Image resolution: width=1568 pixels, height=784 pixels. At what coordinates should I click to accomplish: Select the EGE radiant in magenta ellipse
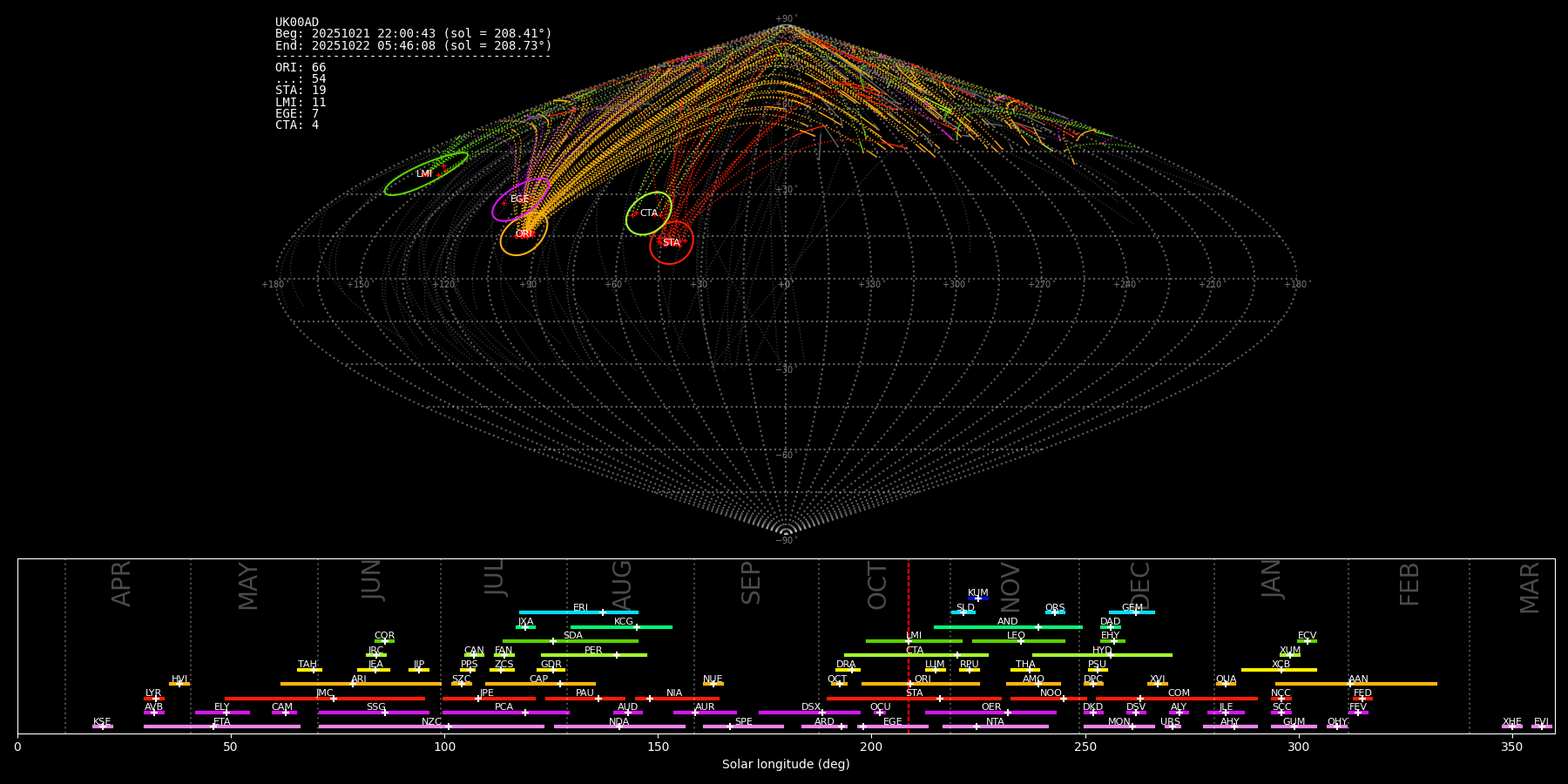[x=519, y=199]
